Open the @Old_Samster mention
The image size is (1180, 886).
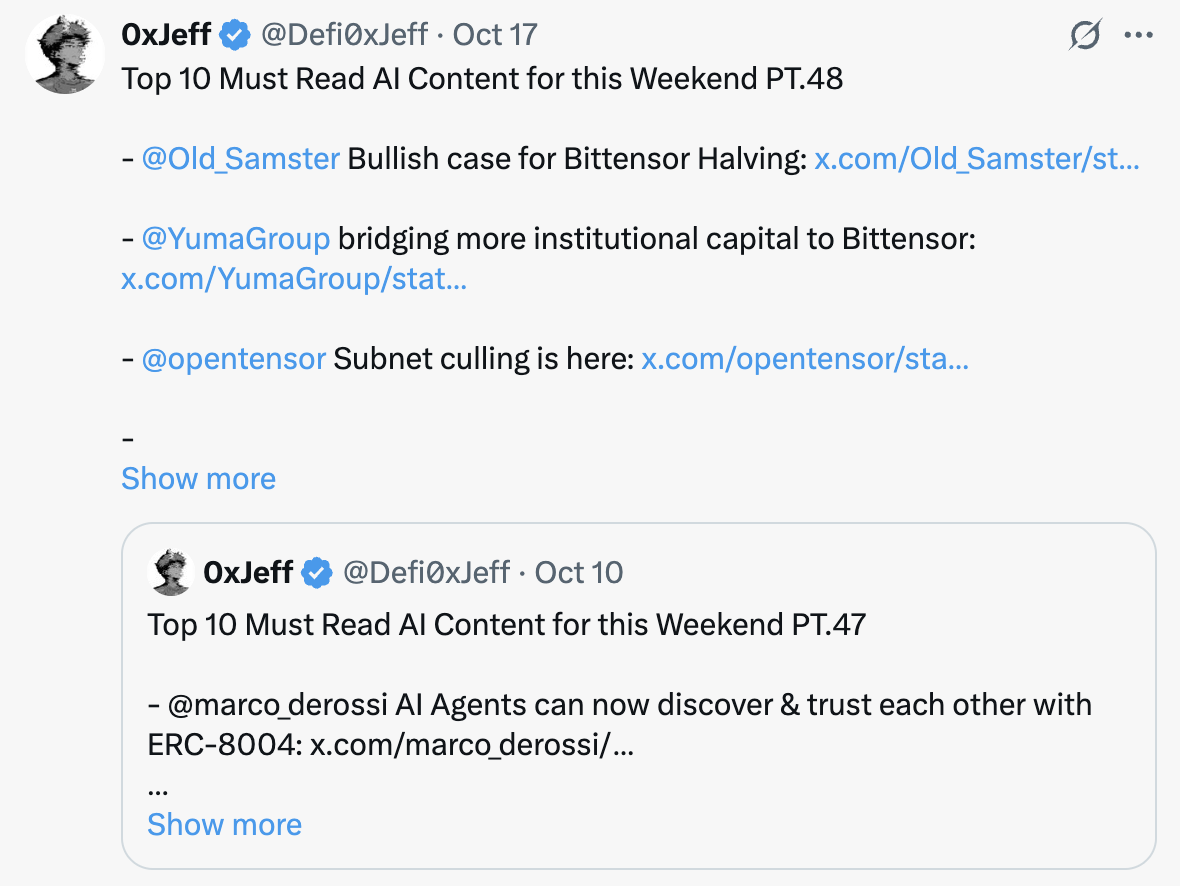(x=241, y=159)
